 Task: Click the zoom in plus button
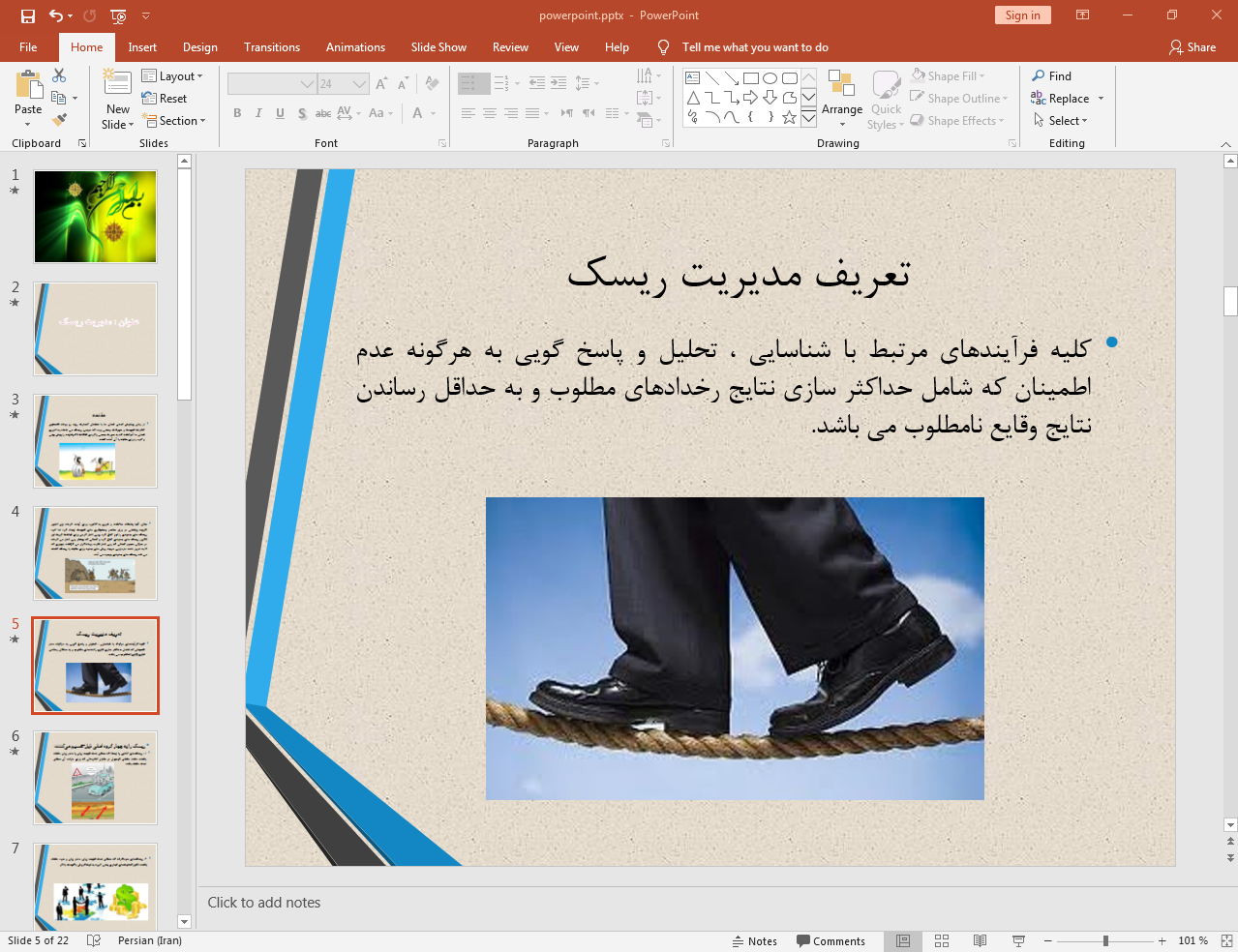[x=1162, y=940]
